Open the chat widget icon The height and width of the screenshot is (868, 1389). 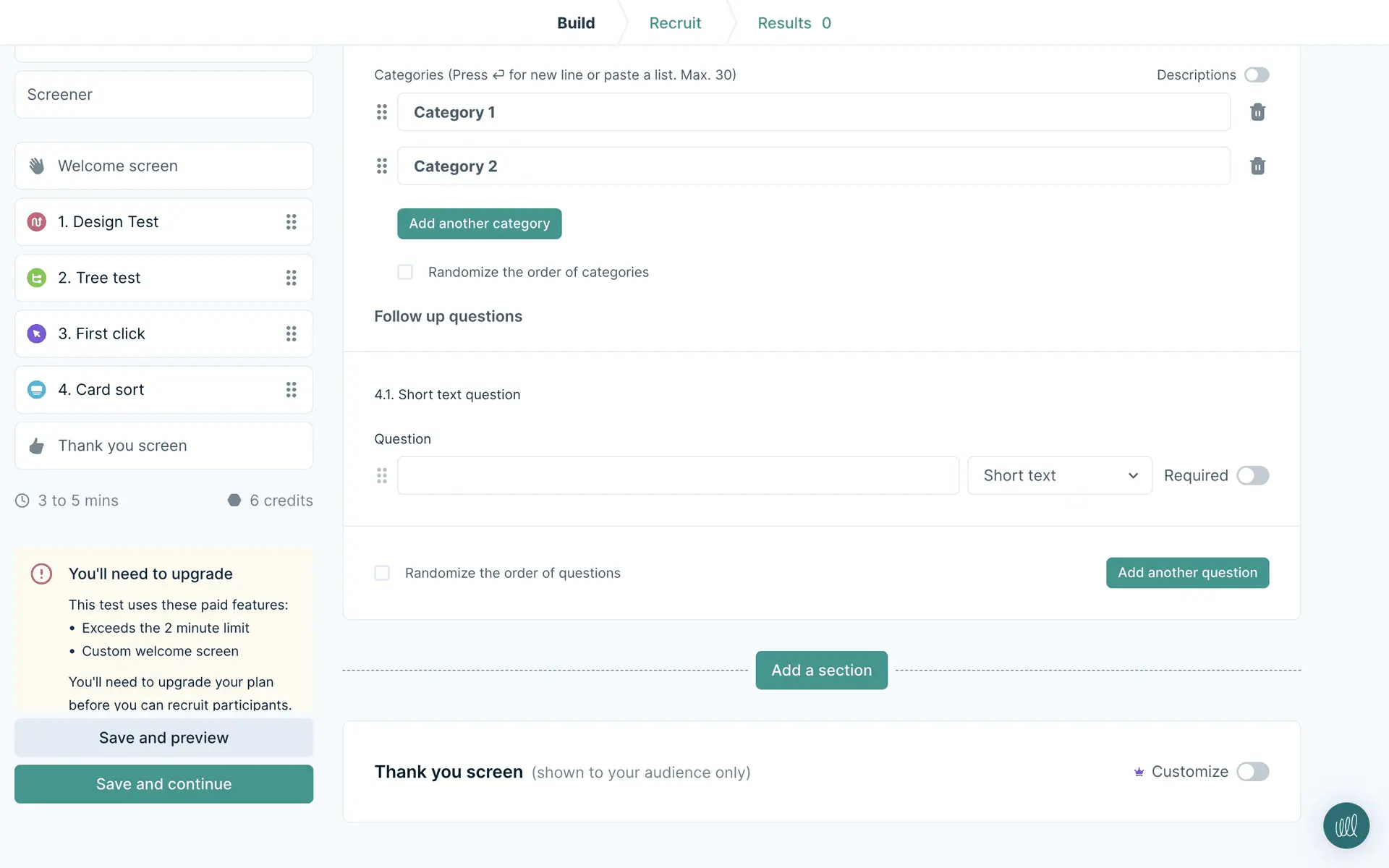[x=1346, y=825]
